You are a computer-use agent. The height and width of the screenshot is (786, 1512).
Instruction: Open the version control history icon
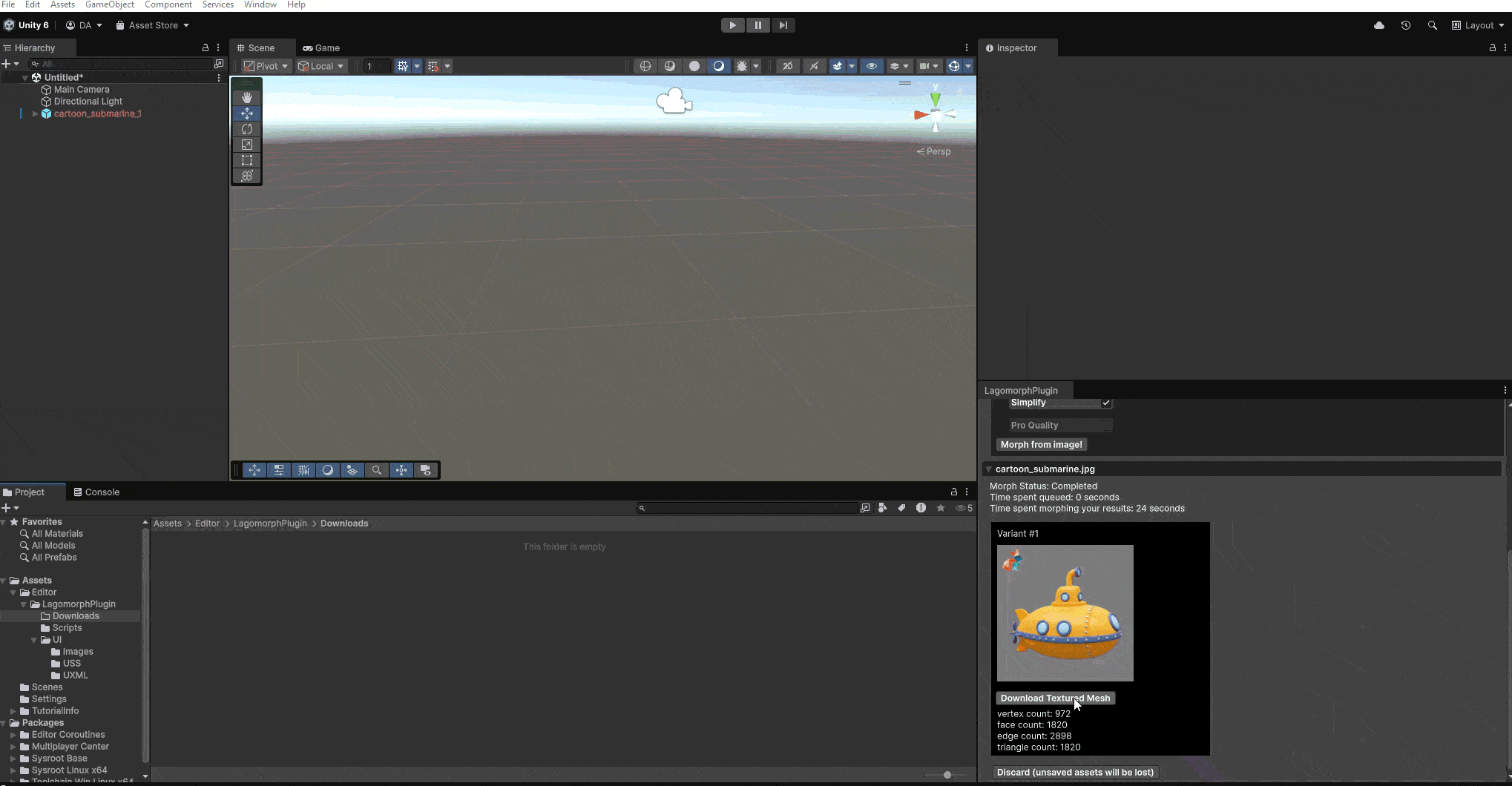(1406, 25)
